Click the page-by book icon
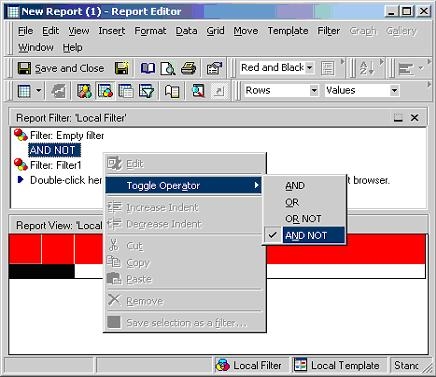This screenshot has width=436, height=377. pos(172,91)
